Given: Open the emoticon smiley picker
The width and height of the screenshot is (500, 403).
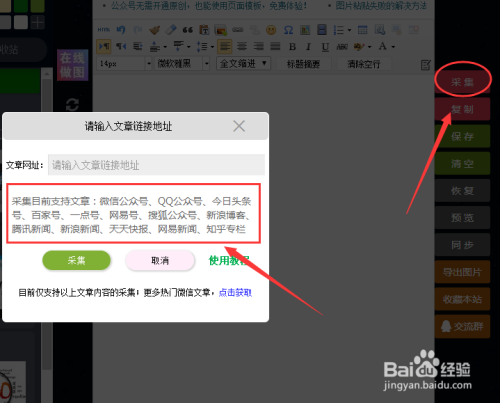Looking at the screenshot, I should coord(271,30).
